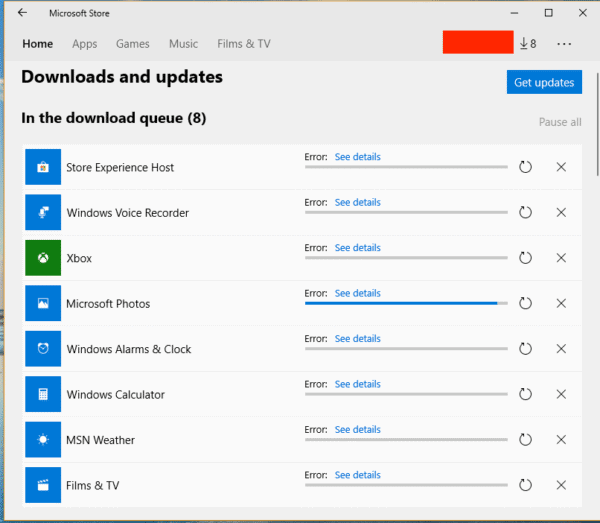
Task: Retry download for Store Experience Host
Action: point(525,167)
